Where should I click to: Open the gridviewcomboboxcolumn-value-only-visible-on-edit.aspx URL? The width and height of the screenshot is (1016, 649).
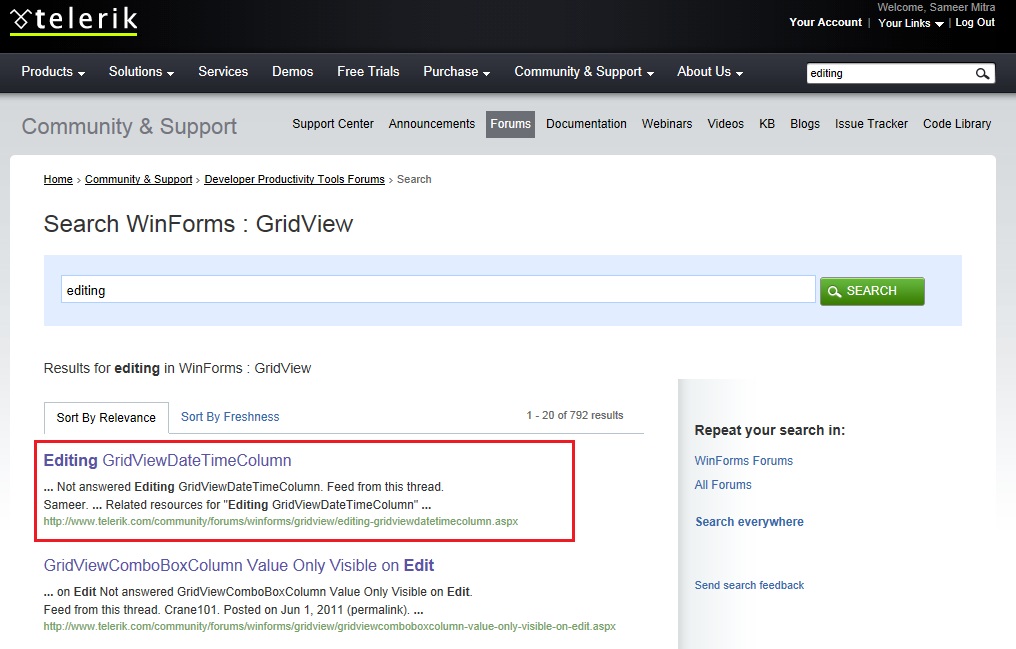[x=329, y=626]
